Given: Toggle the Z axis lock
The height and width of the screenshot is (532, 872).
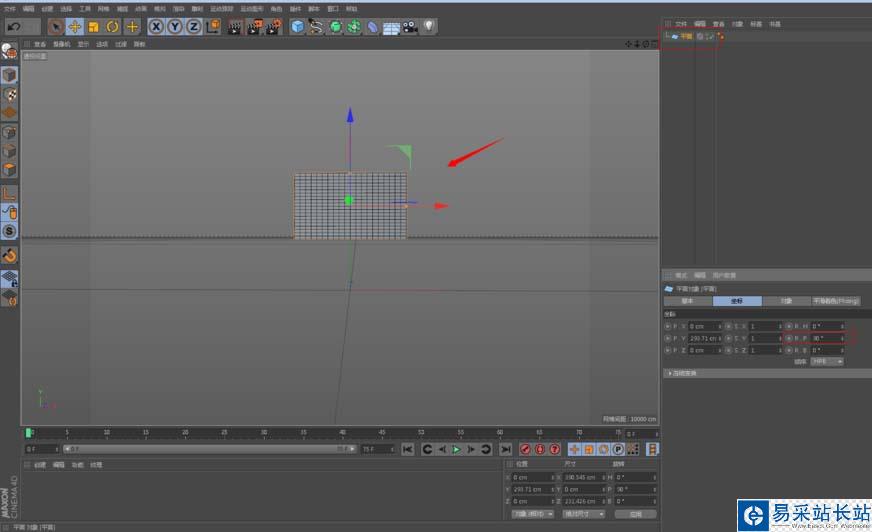Looking at the screenshot, I should click(x=193, y=26).
